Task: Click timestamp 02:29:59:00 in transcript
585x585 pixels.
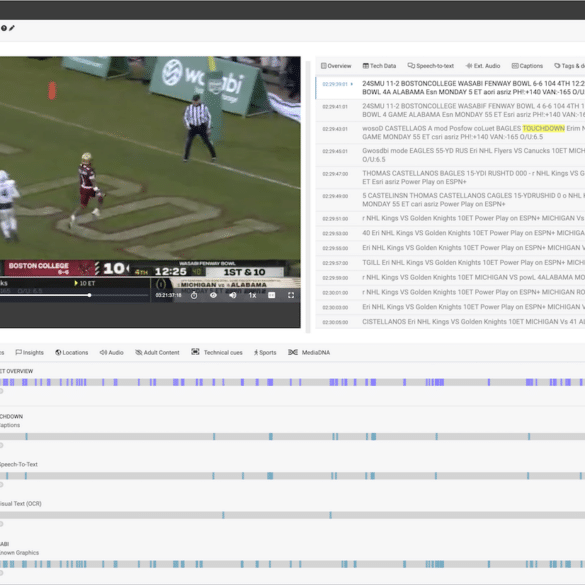Action: [335, 278]
